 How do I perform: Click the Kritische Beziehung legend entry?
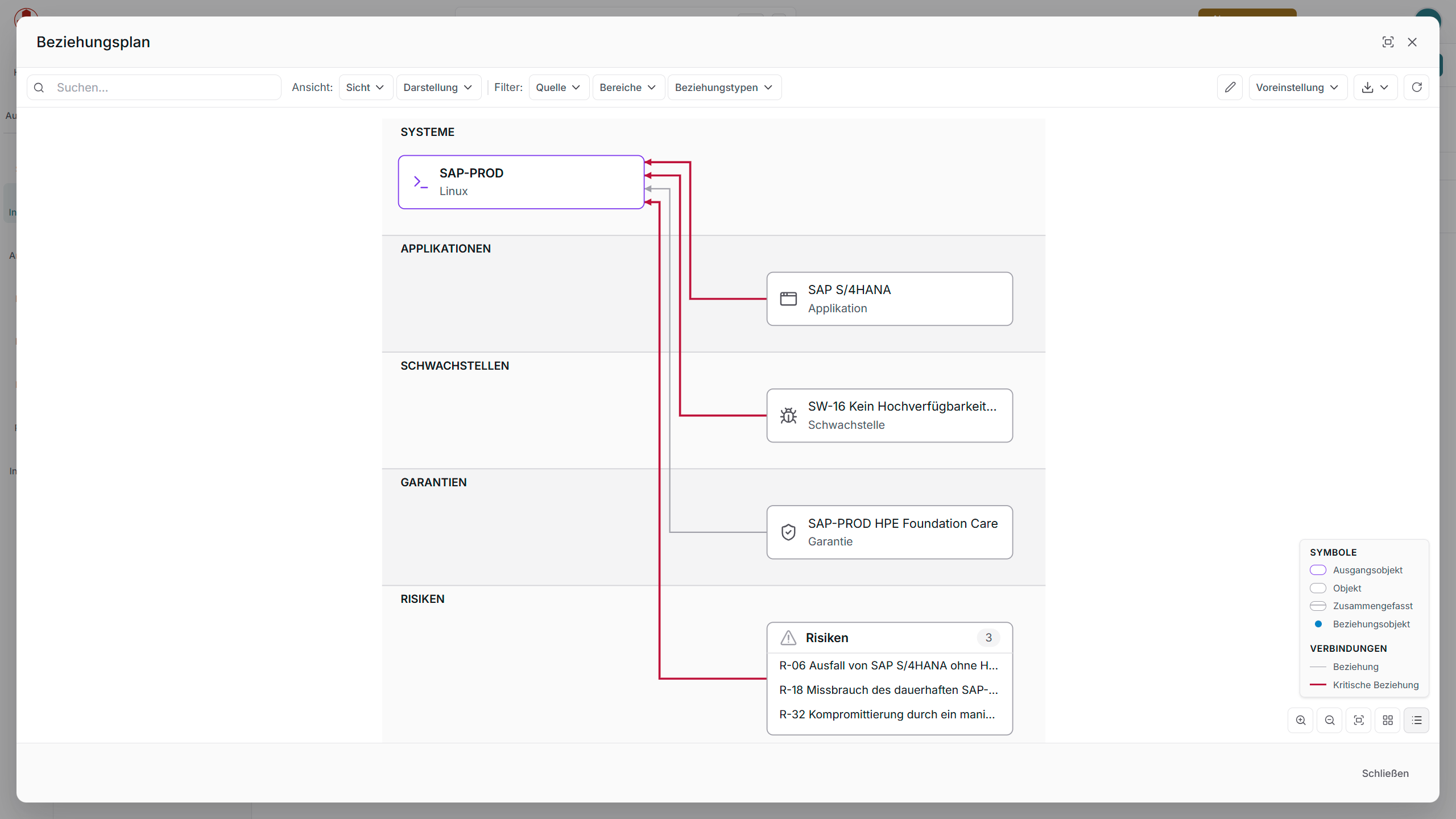tap(1364, 685)
